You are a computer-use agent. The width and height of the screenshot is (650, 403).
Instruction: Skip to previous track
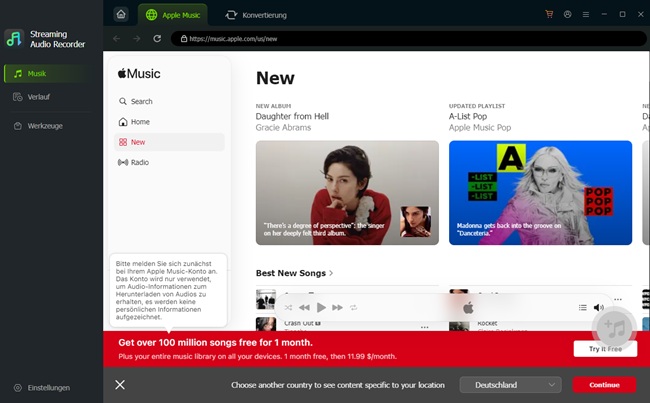coord(304,308)
